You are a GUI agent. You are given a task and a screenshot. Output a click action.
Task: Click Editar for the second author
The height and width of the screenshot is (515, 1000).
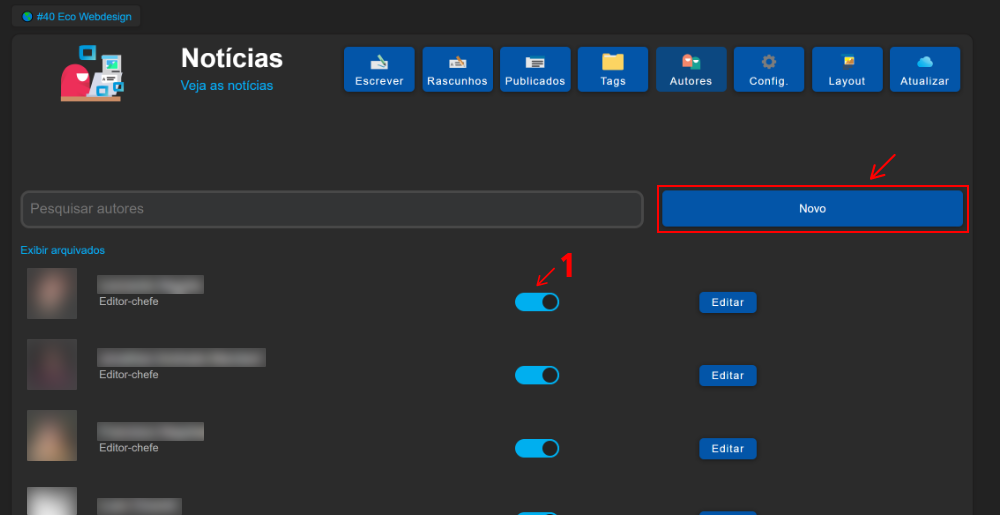(728, 375)
